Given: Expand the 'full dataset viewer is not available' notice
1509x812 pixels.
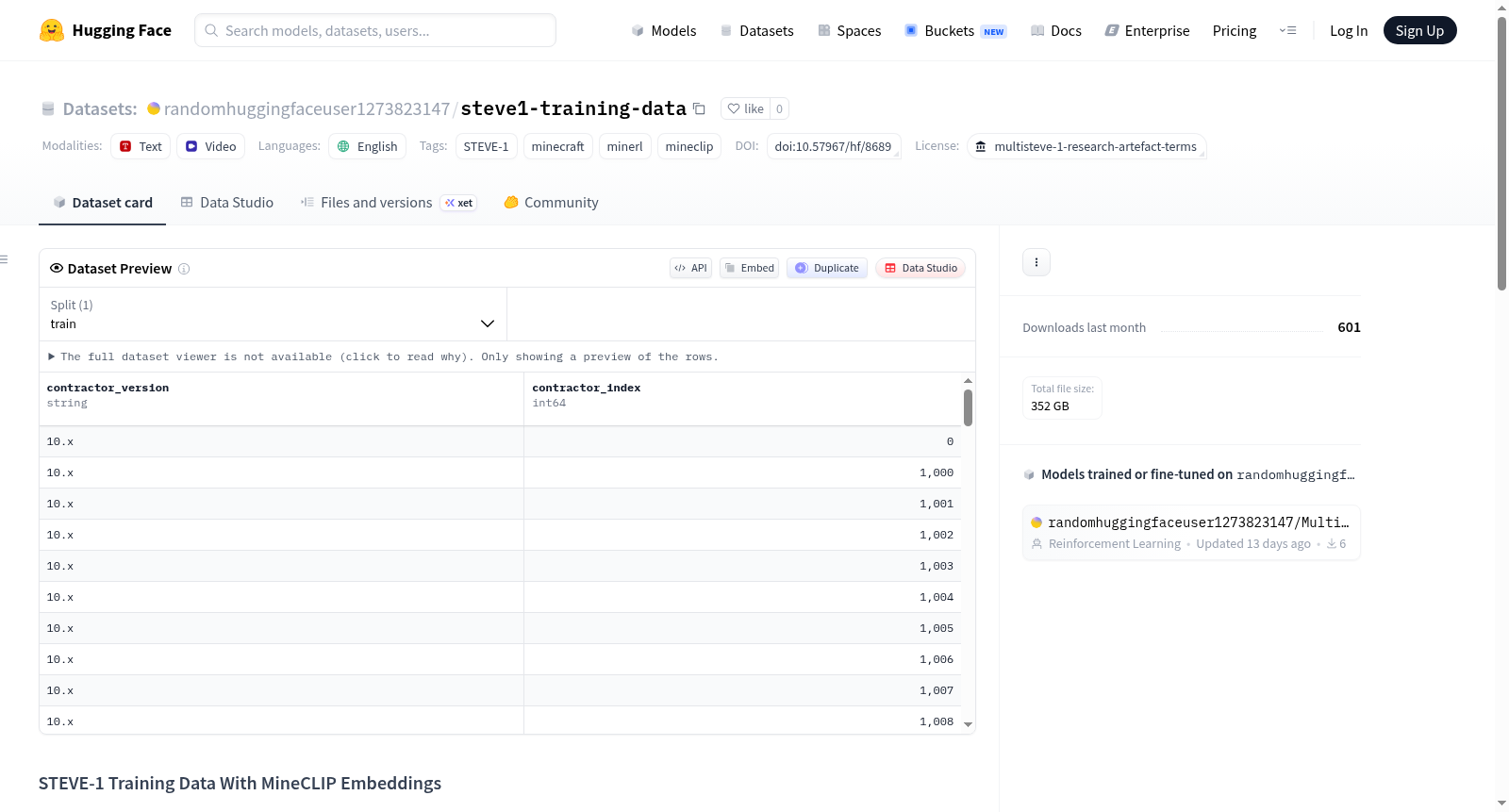Looking at the screenshot, I should click(384, 356).
